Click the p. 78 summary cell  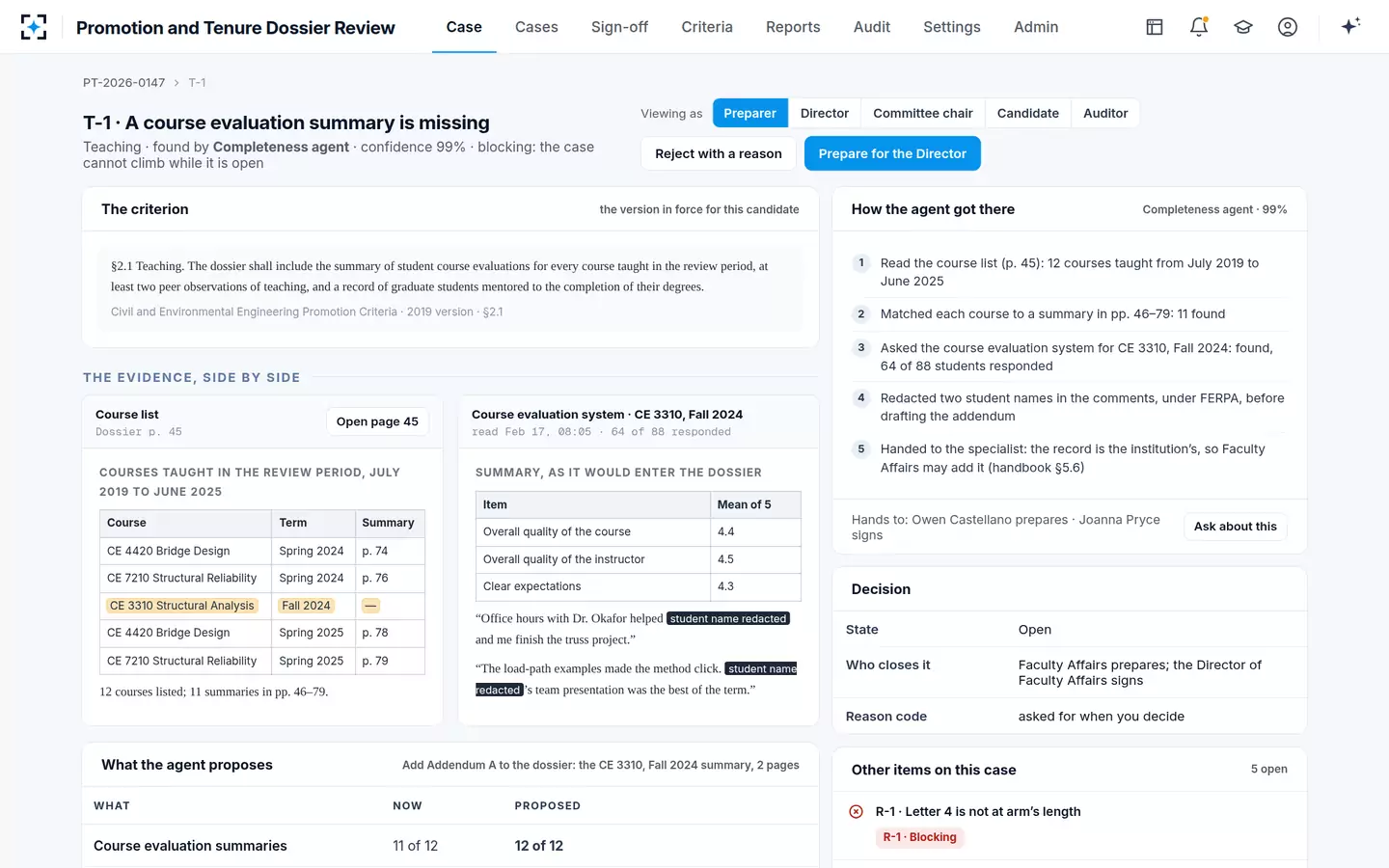390,633
